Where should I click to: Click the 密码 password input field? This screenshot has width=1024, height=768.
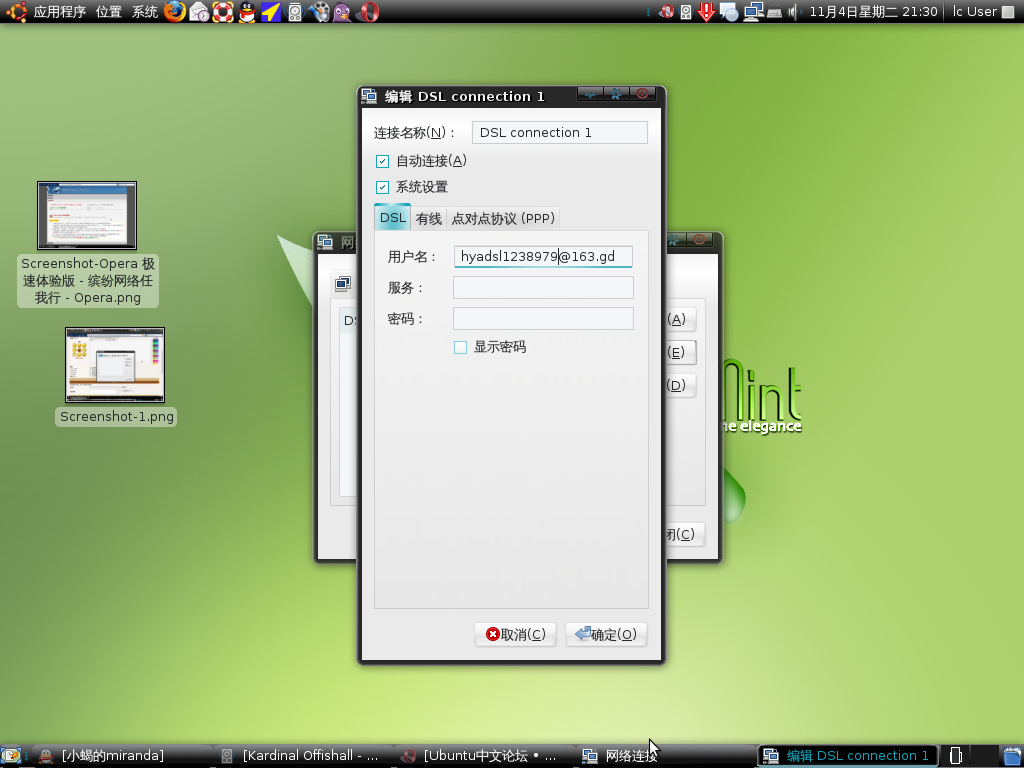pyautogui.click(x=543, y=319)
